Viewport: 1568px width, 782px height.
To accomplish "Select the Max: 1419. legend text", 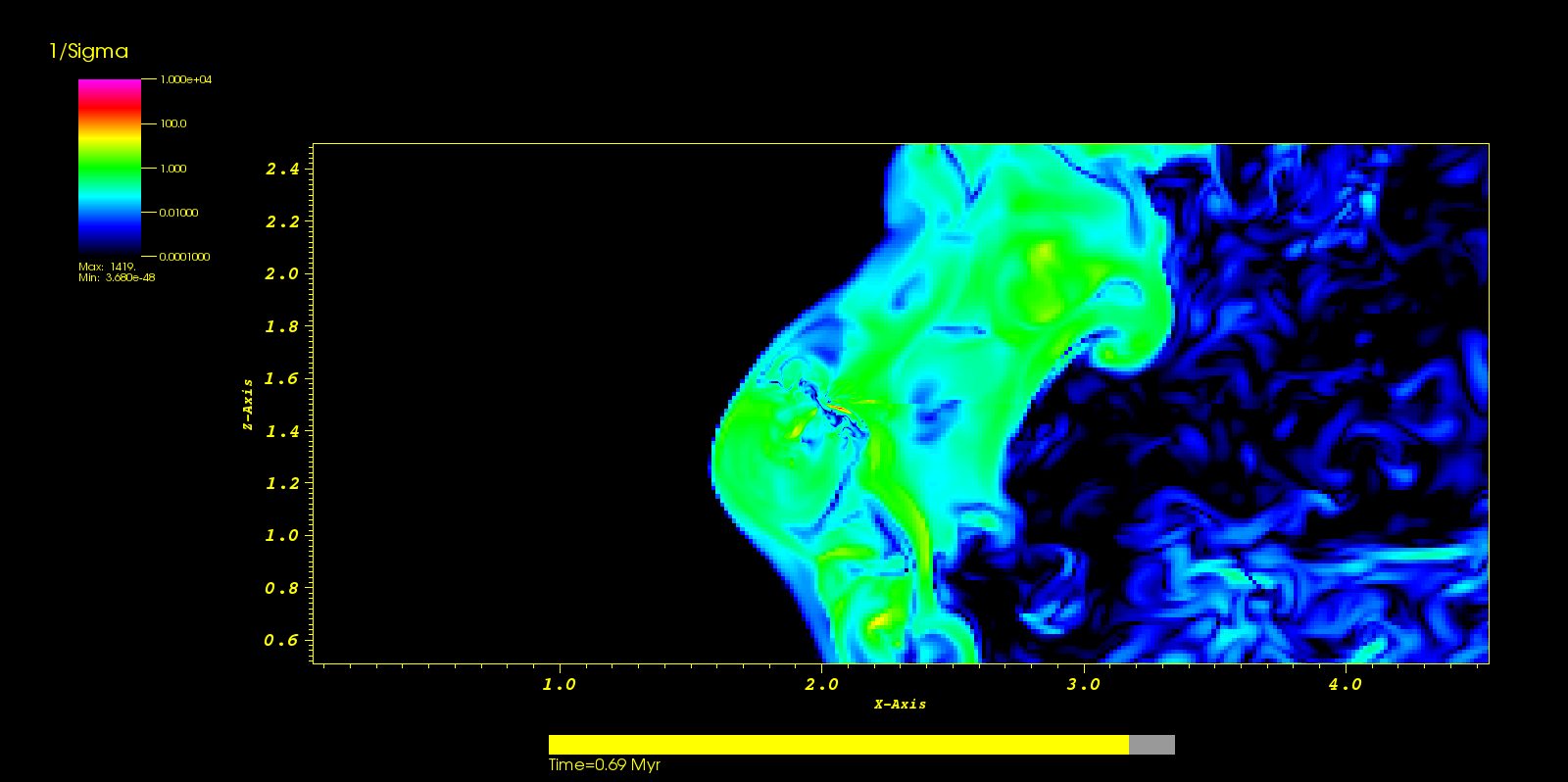I will pos(107,267).
